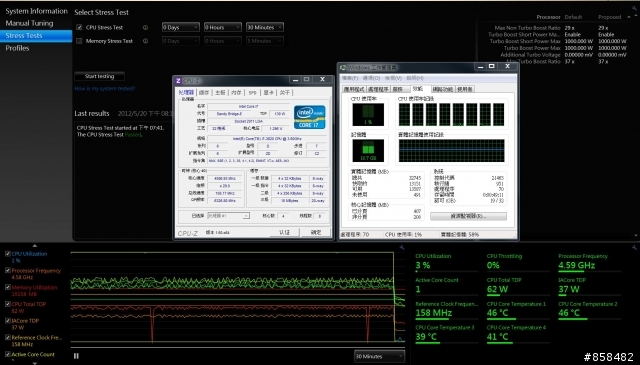Open the graph time range 30 Minutes dropdown
The image size is (640, 365).
tap(379, 356)
